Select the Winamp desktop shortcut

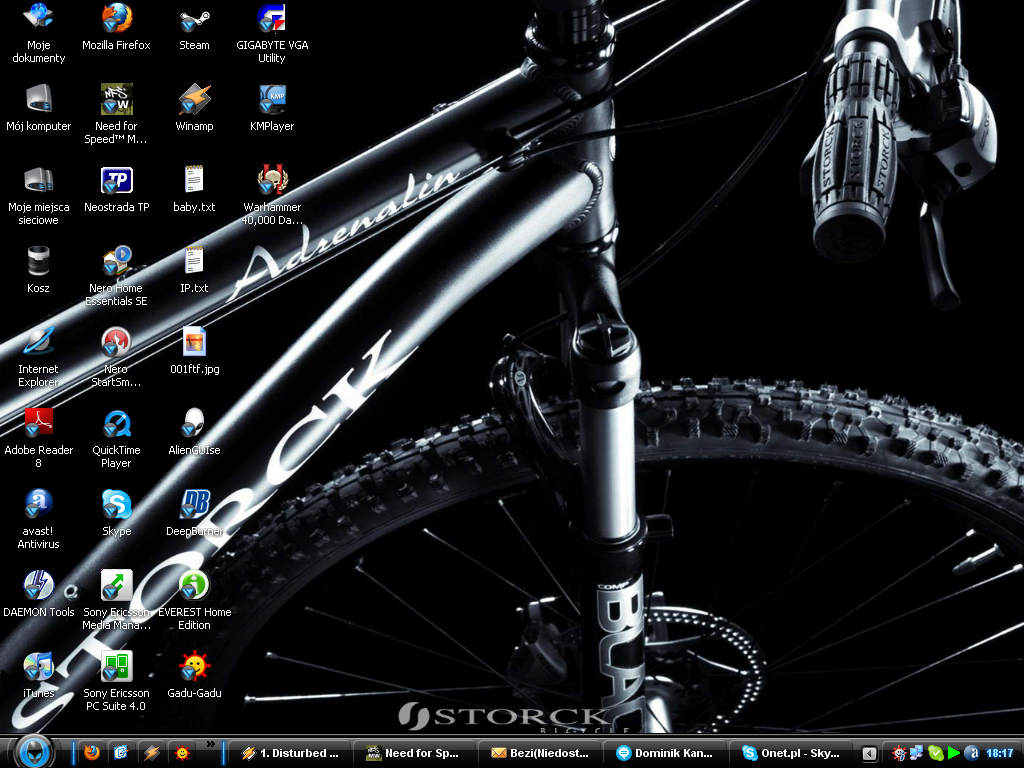(x=194, y=108)
